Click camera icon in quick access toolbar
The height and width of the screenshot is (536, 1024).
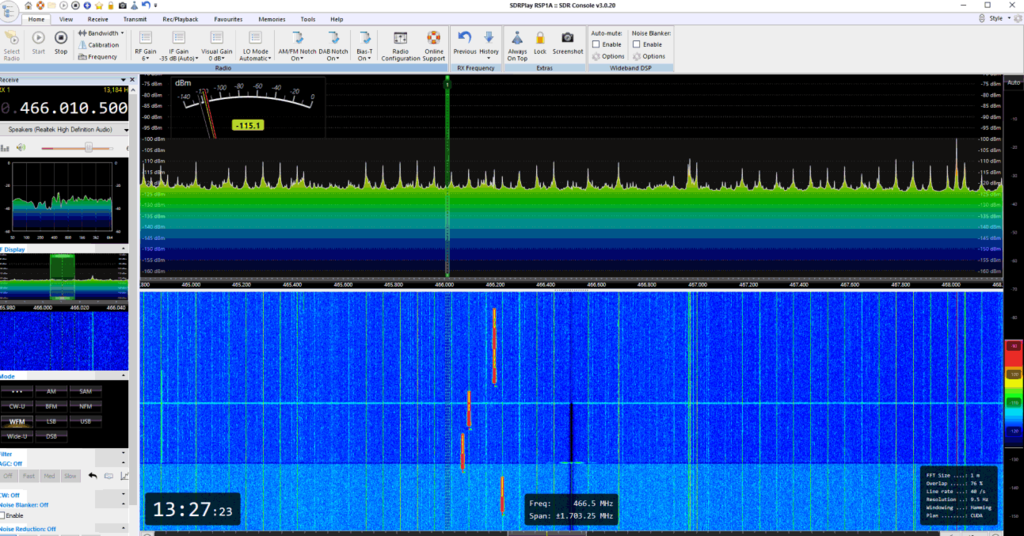(122, 5)
